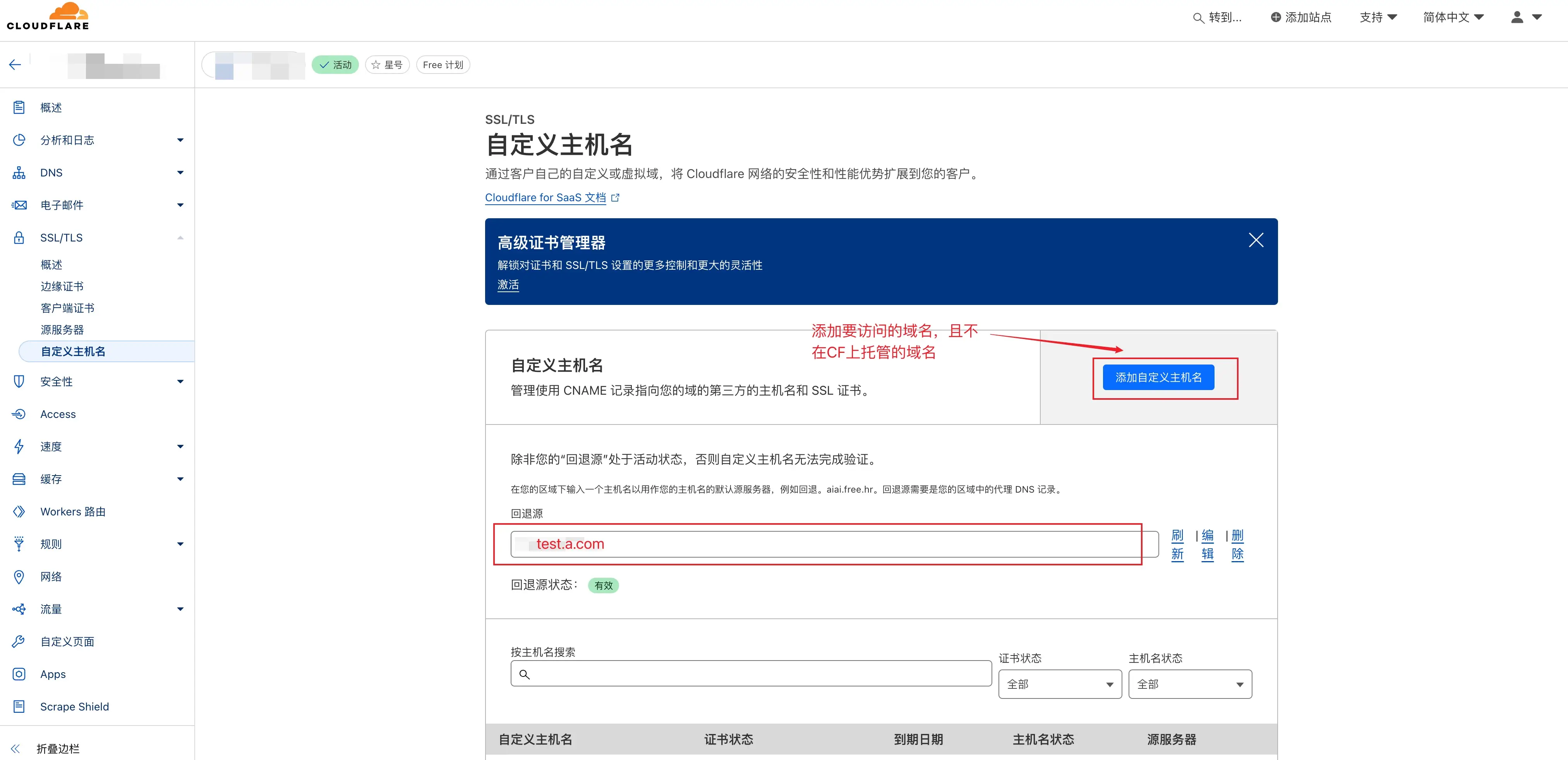Open the 证书状态 dropdown
Screen dimensions: 1568x760
pyautogui.click(x=1060, y=685)
